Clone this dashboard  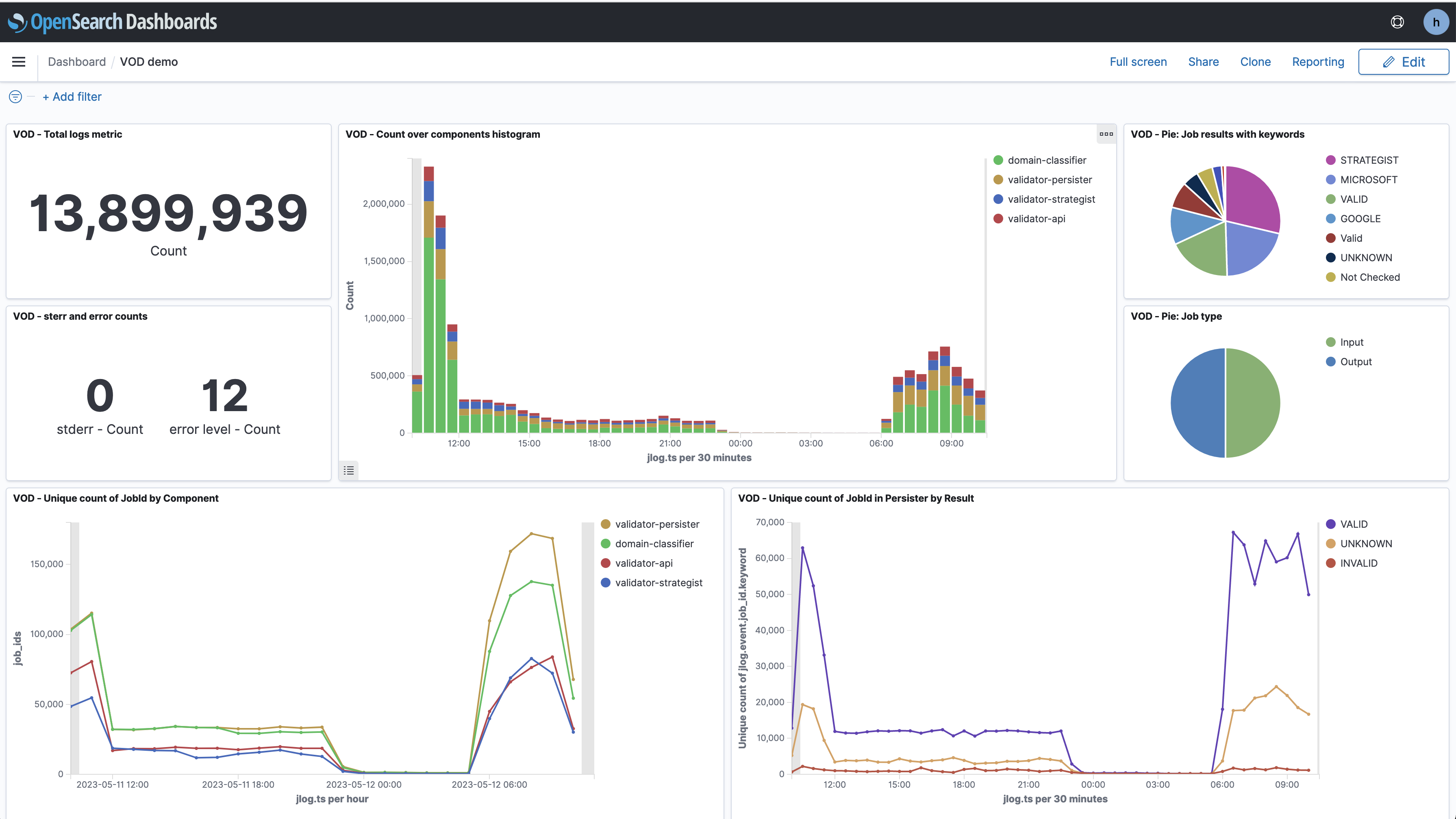pos(1255,62)
